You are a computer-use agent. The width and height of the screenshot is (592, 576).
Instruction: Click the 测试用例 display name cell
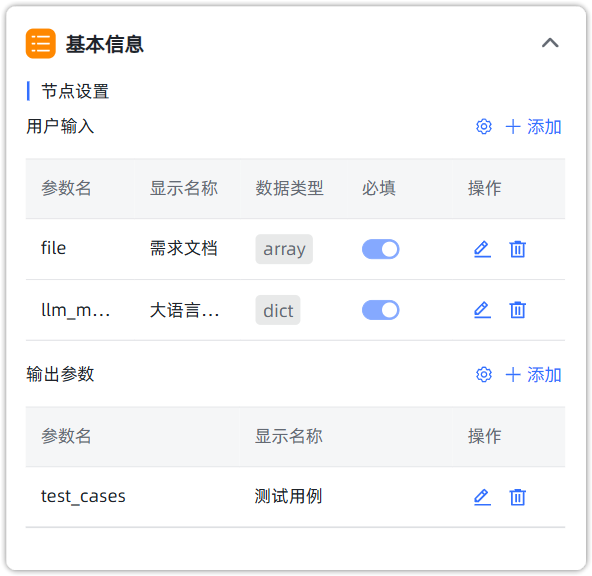click(288, 496)
